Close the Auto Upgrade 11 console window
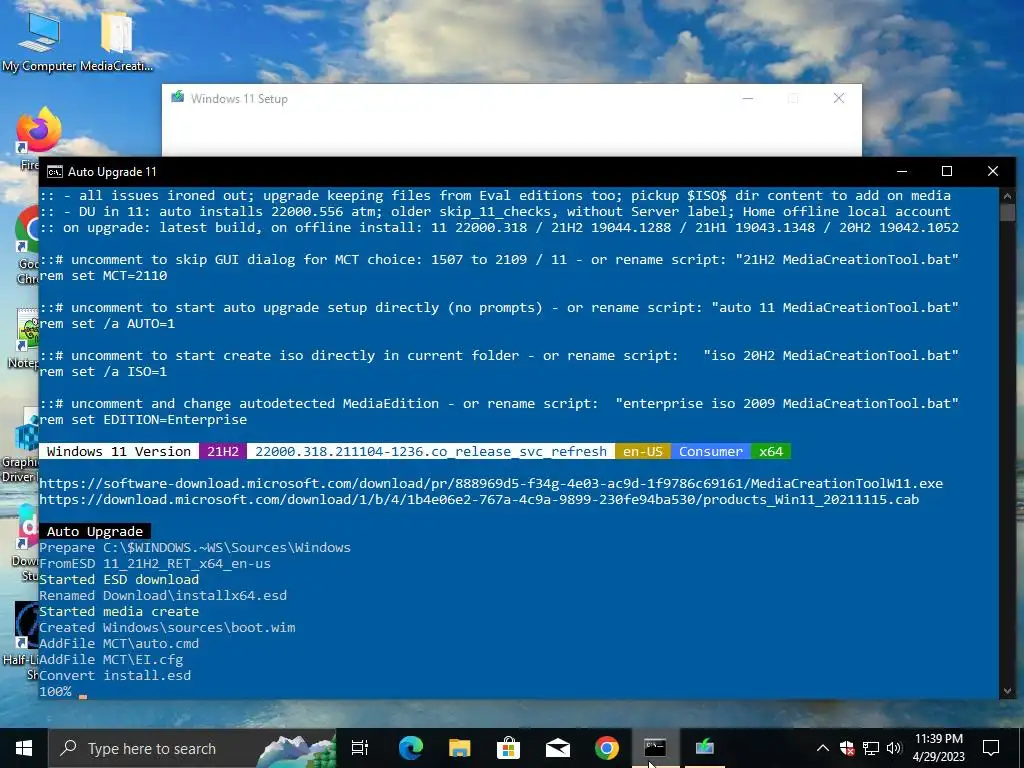This screenshot has height=768, width=1024. click(993, 171)
